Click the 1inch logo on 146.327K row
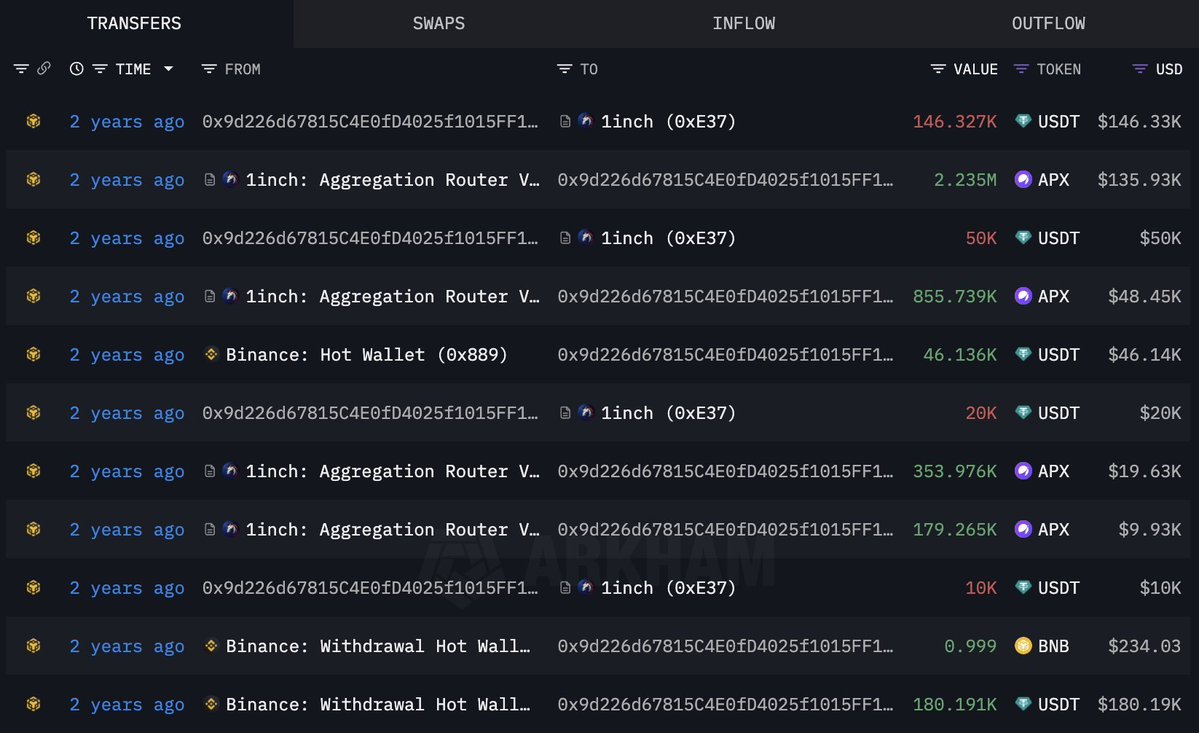This screenshot has height=733, width=1199. 585,120
